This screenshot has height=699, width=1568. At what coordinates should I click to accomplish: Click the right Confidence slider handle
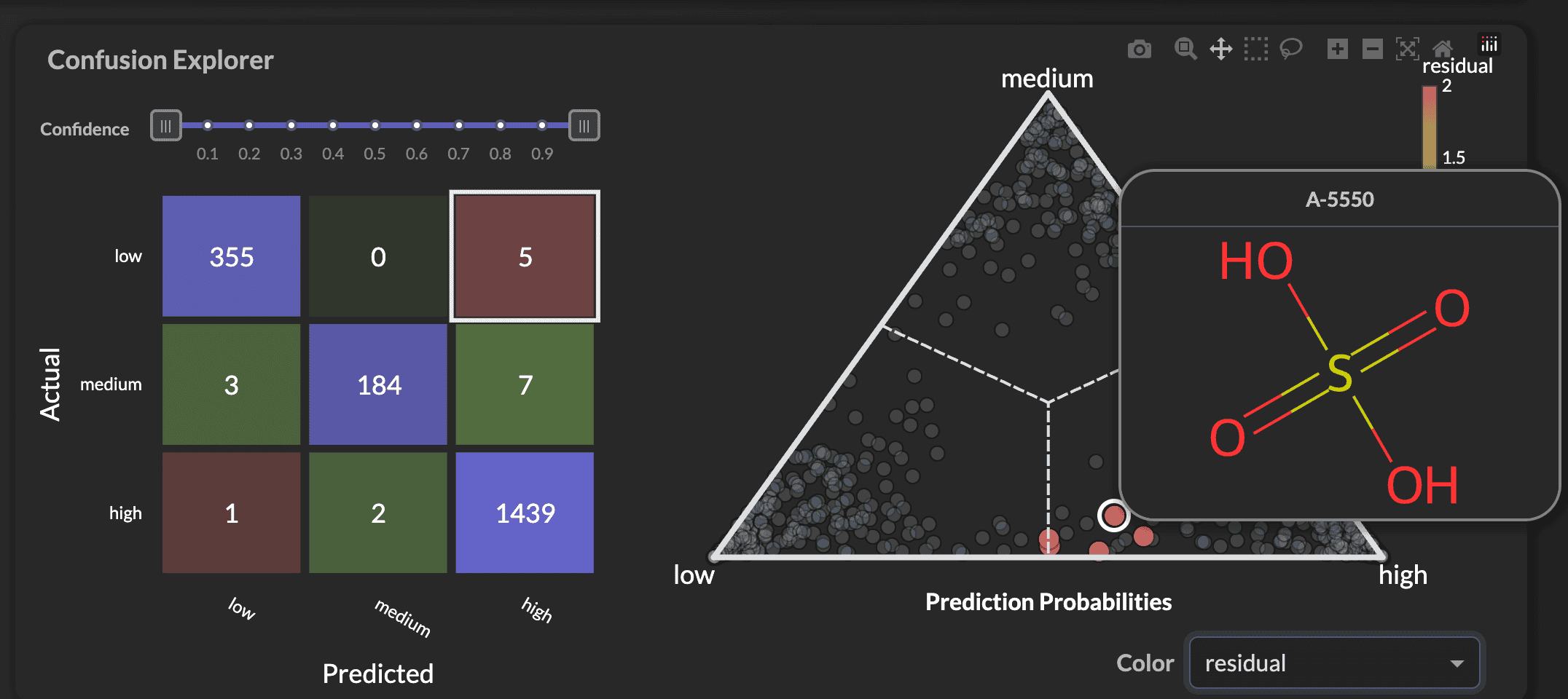(x=582, y=125)
